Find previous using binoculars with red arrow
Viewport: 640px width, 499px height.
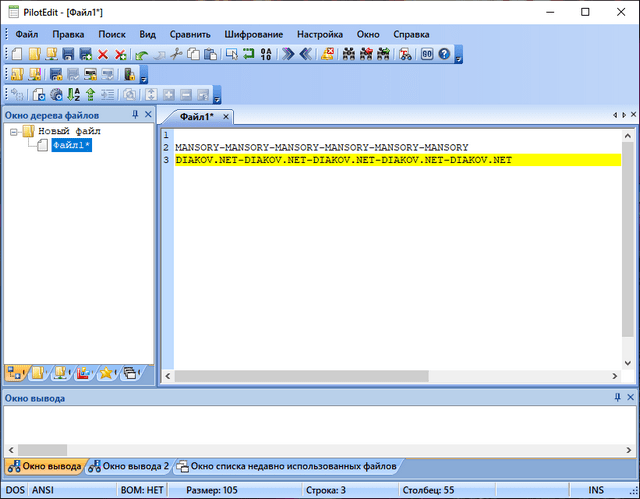366,54
